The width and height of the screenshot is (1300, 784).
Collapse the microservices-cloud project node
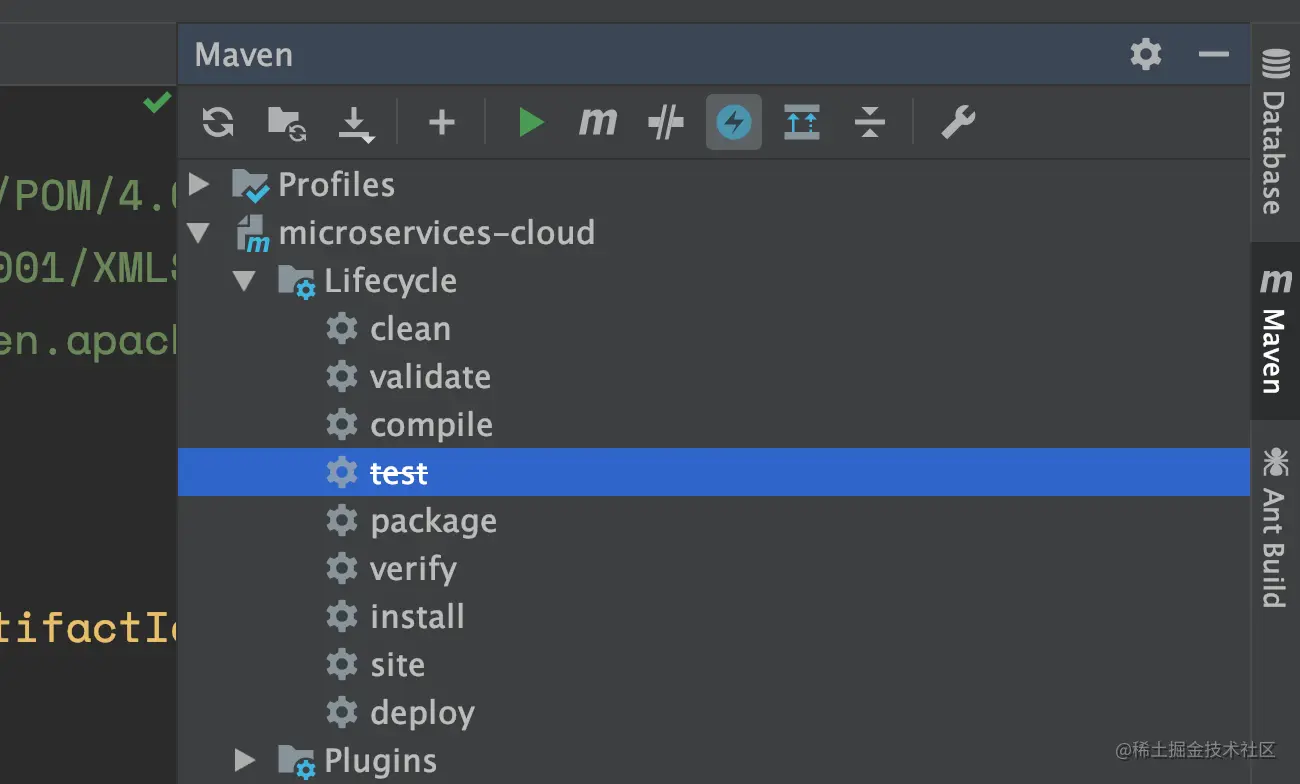[199, 233]
